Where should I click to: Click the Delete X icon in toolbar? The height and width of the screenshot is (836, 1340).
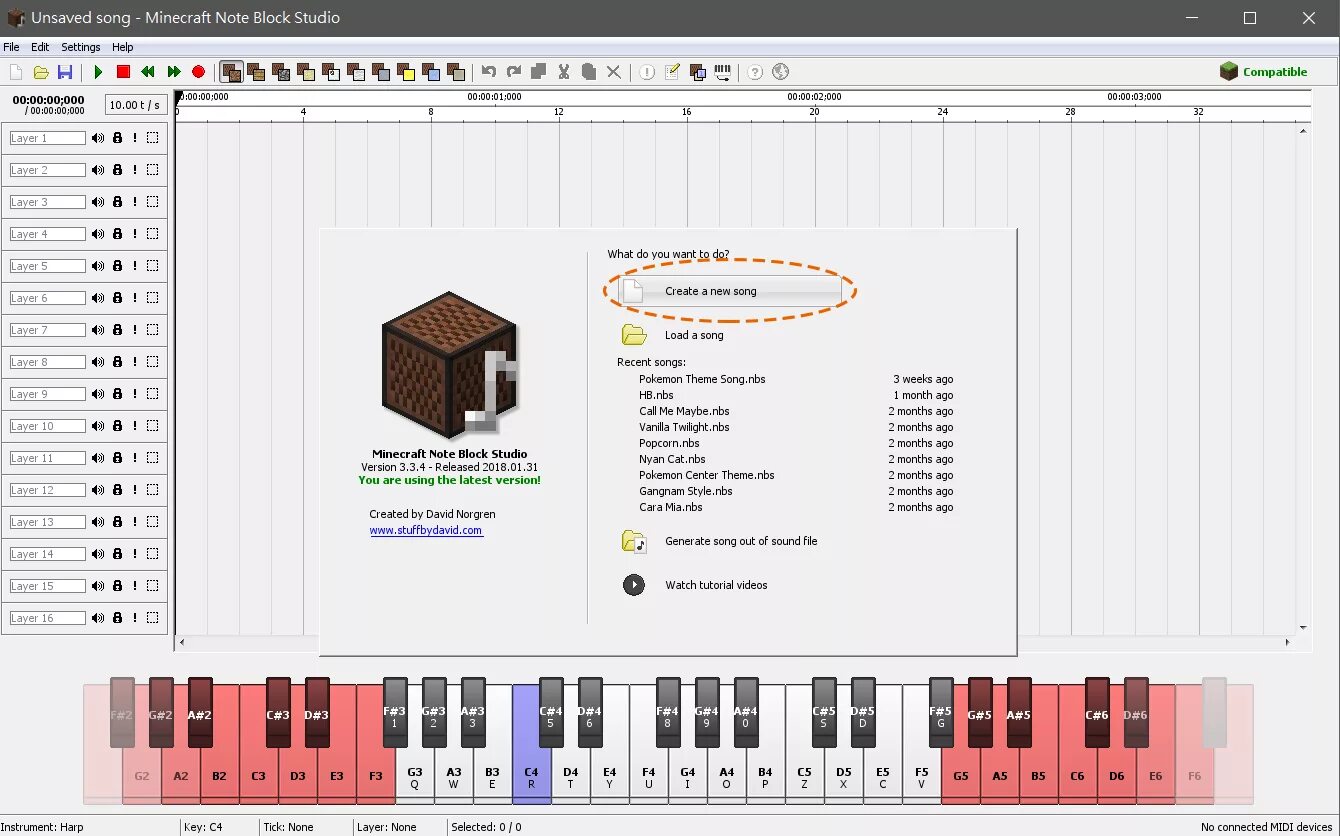coord(614,72)
